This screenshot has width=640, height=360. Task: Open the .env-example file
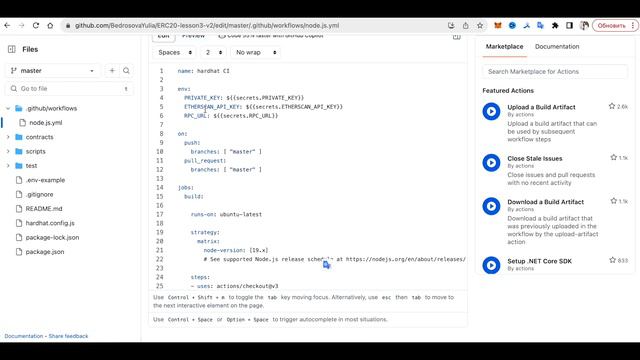[45, 180]
